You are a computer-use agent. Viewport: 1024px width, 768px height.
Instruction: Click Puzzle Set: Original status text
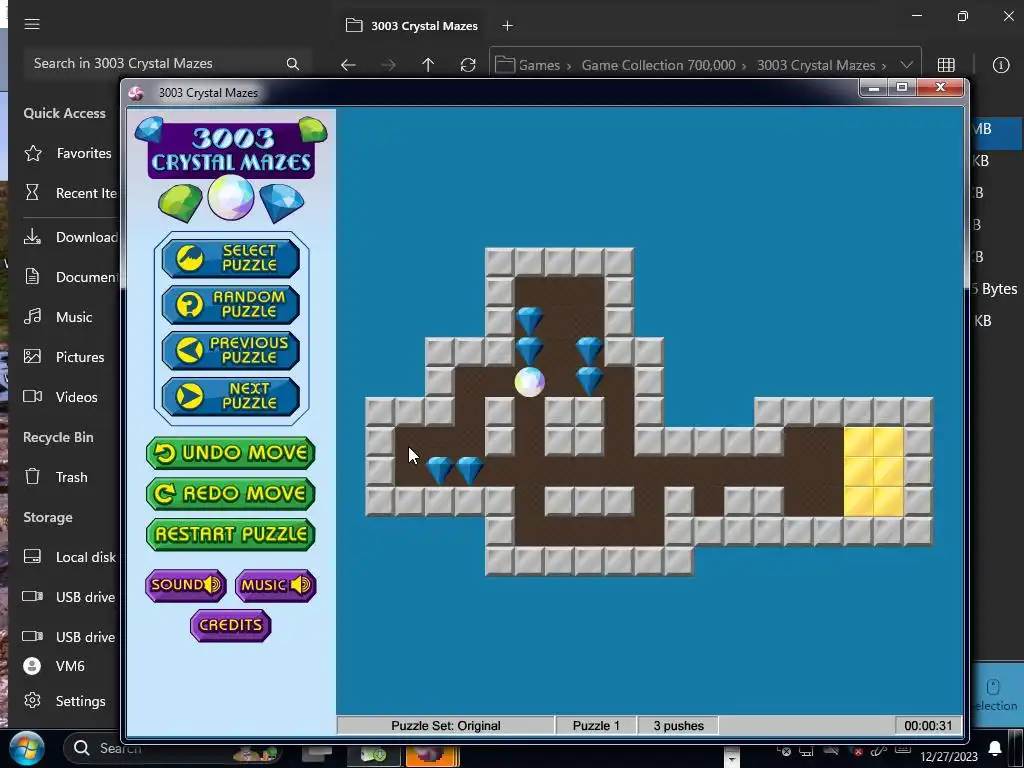tap(445, 726)
